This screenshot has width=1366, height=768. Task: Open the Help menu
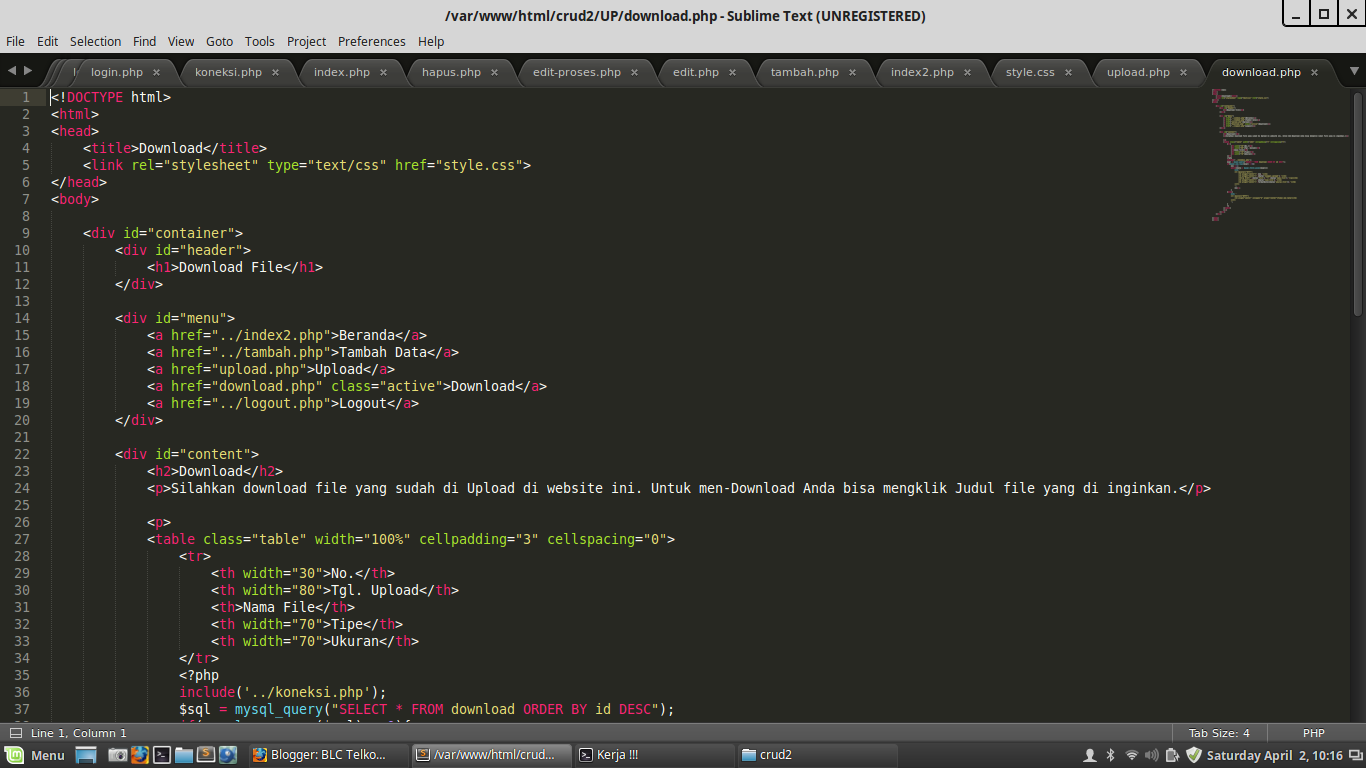[431, 41]
